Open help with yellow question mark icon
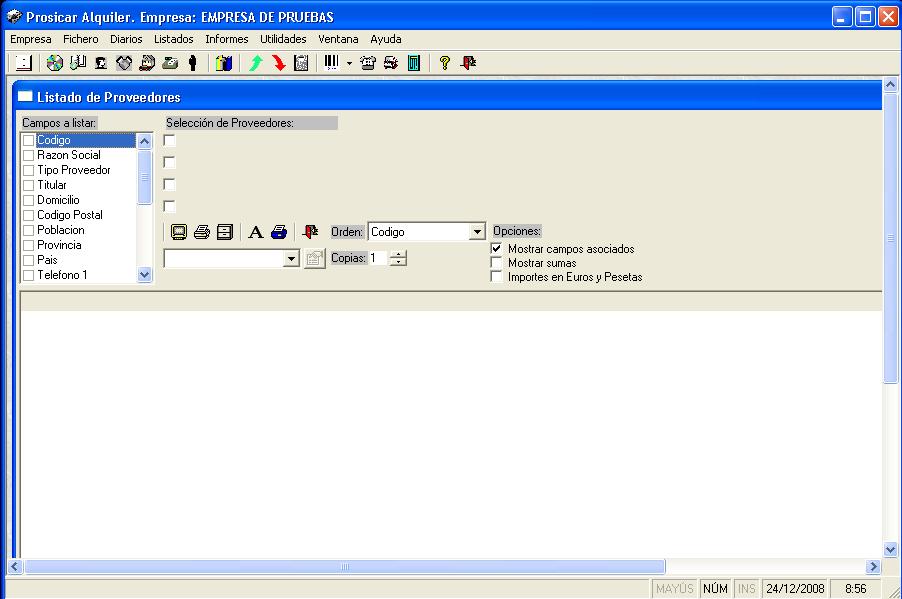Viewport: 902px width, 599px height. point(444,63)
